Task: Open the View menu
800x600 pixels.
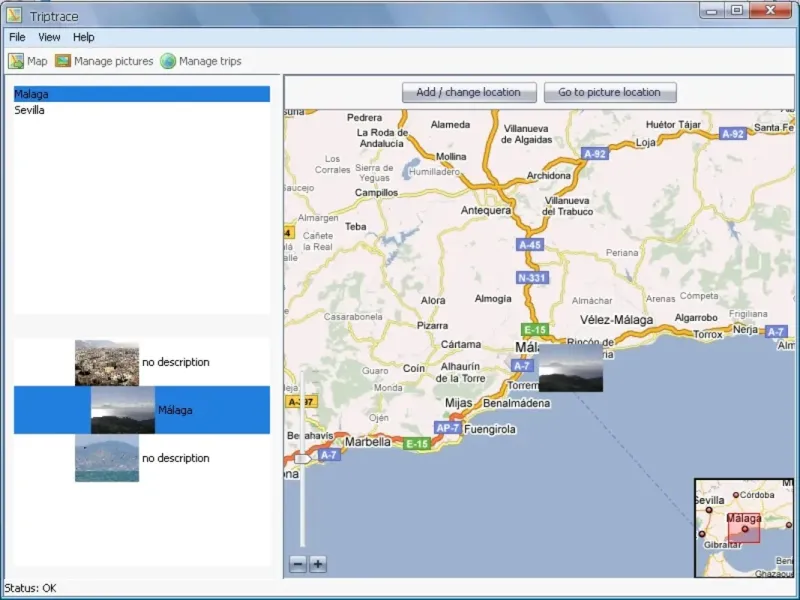Action: tap(49, 37)
